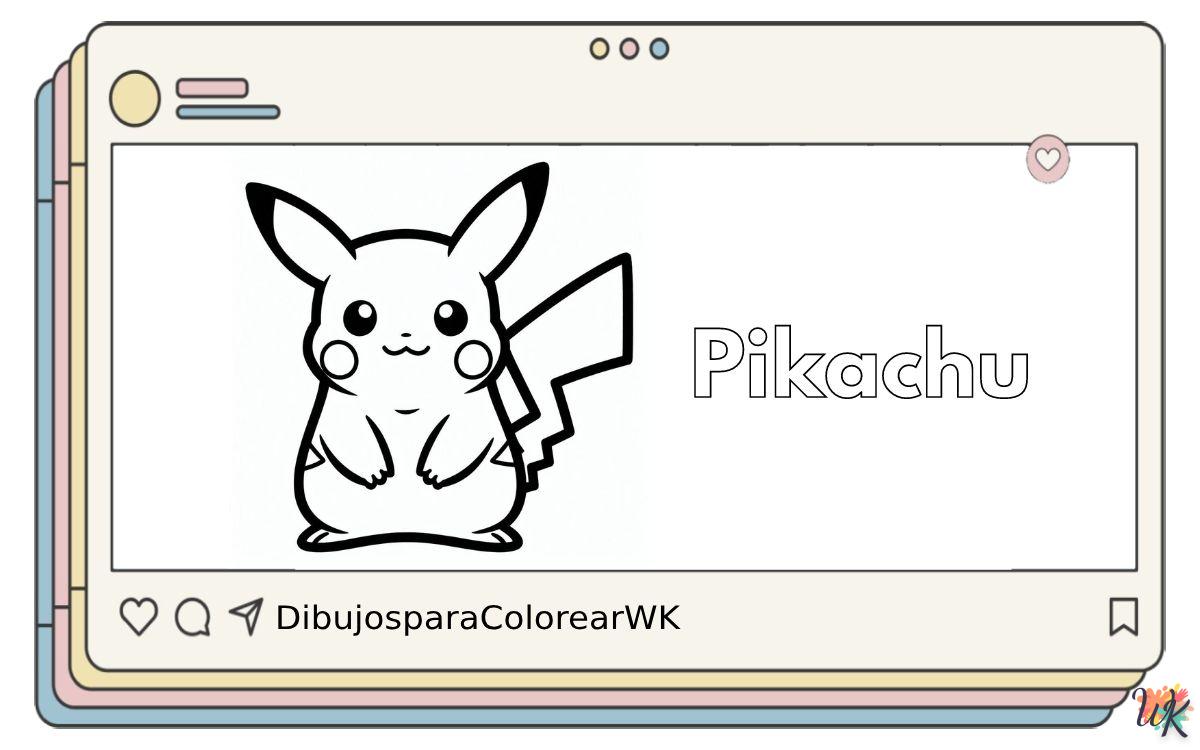Click the pink heart badge on image
The image size is (1200, 750).
tap(1047, 159)
